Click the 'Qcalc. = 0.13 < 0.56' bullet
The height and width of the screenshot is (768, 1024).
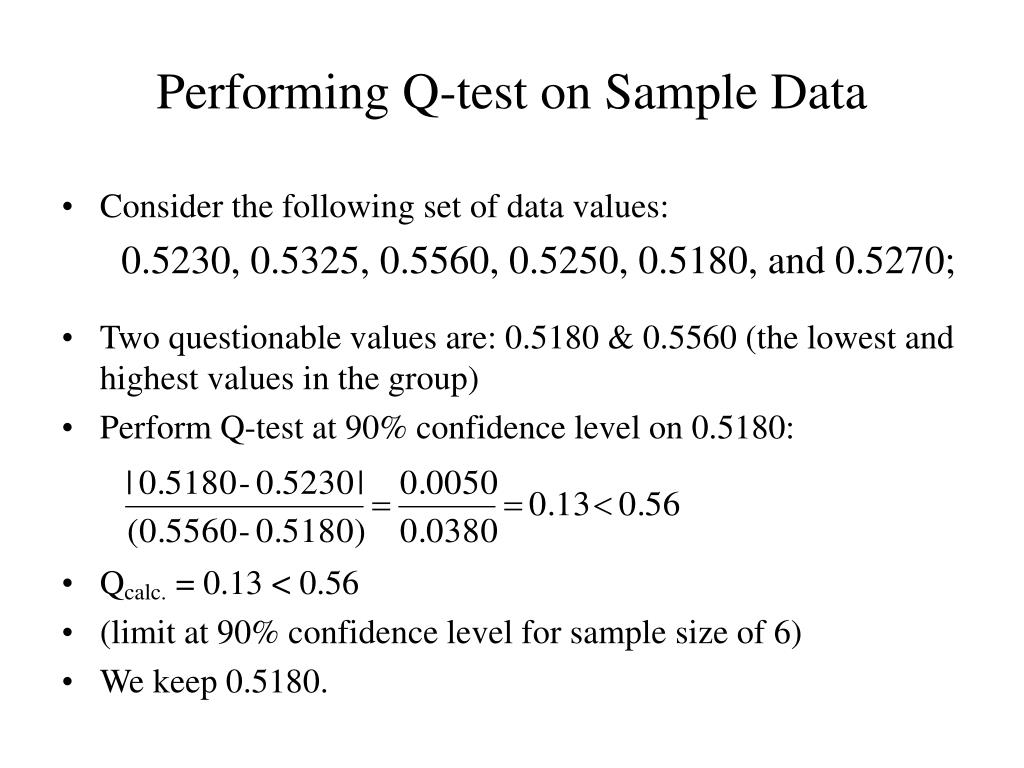pos(229,584)
